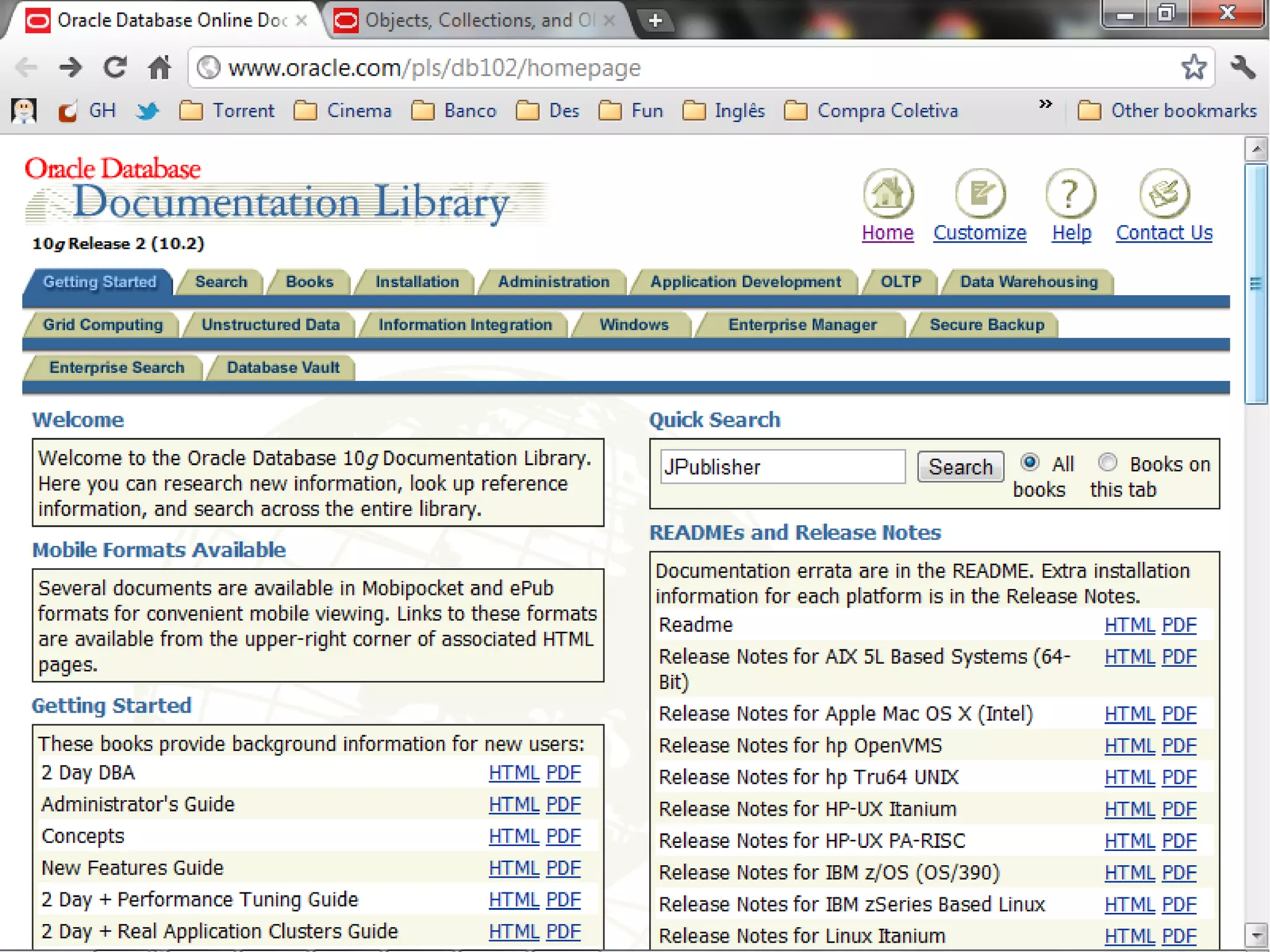Click the Home house icon

887,193
